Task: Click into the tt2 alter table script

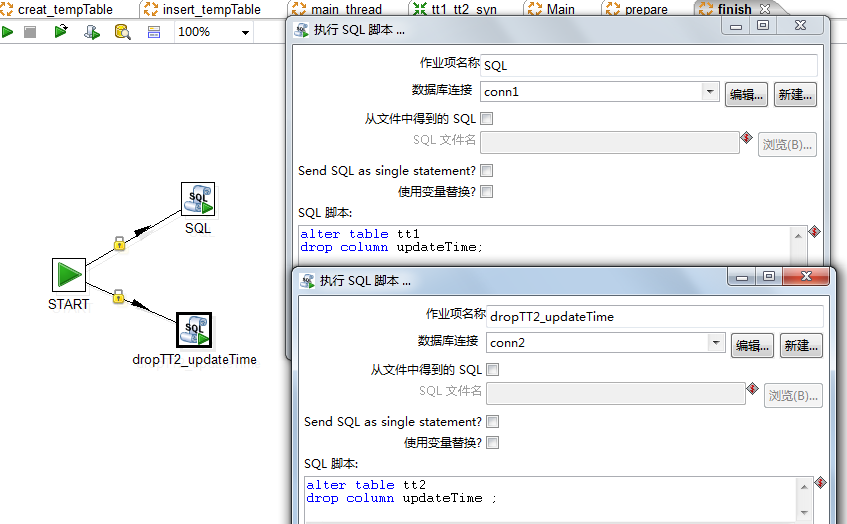Action: click(x=549, y=498)
